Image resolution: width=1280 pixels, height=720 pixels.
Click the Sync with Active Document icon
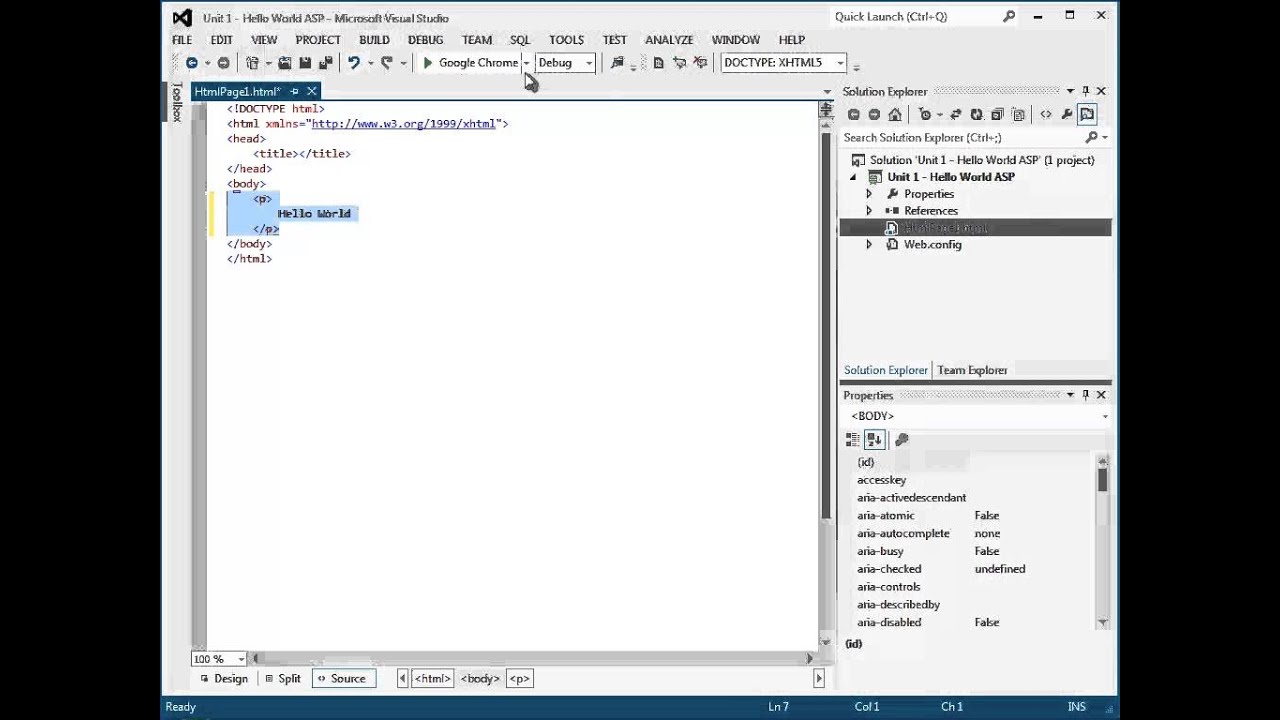(956, 115)
